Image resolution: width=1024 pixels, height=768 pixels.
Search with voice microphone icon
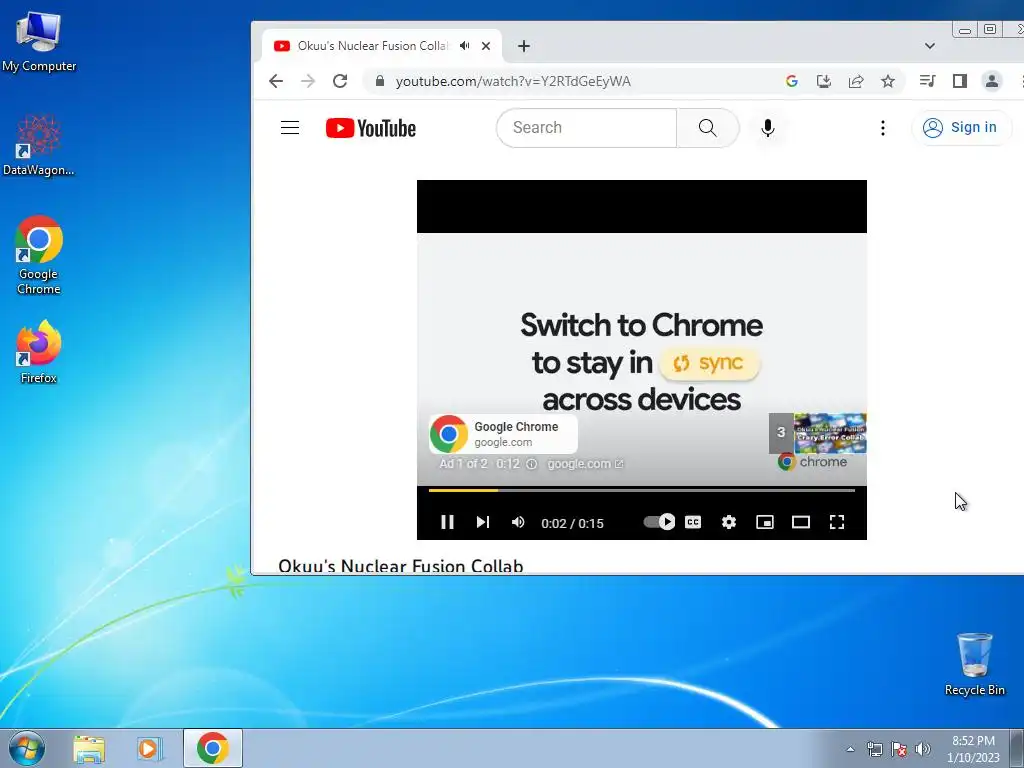coord(768,127)
